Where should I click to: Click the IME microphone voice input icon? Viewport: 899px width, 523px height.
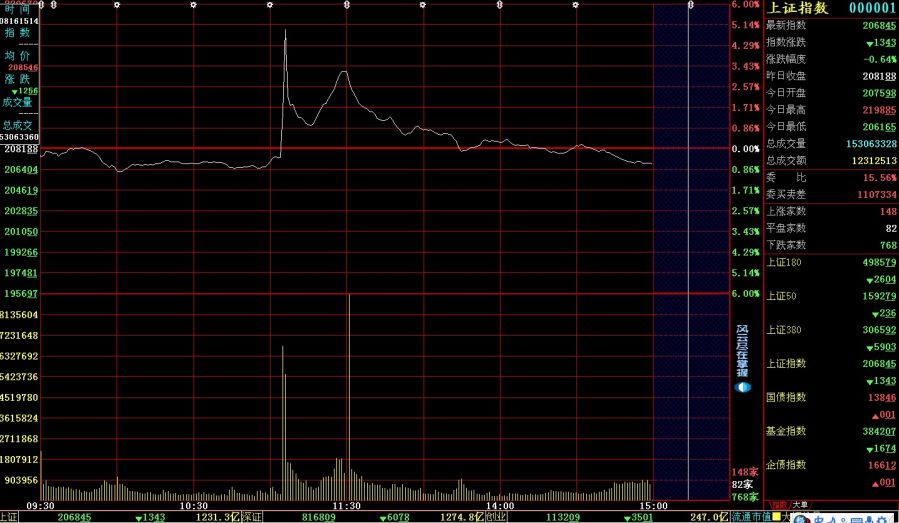point(870,521)
